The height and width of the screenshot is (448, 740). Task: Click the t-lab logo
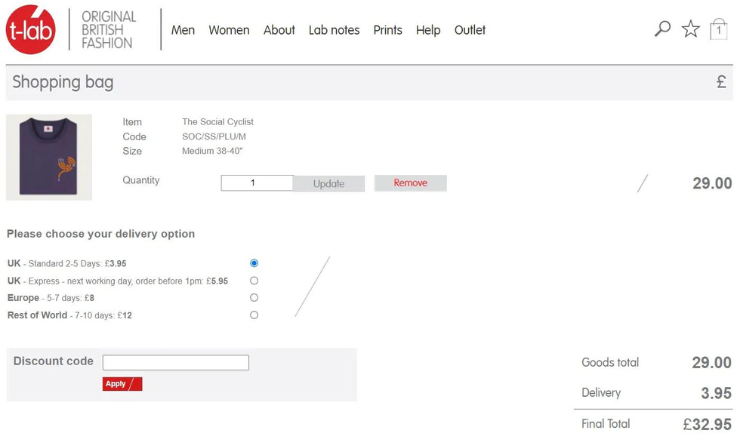[x=31, y=30]
